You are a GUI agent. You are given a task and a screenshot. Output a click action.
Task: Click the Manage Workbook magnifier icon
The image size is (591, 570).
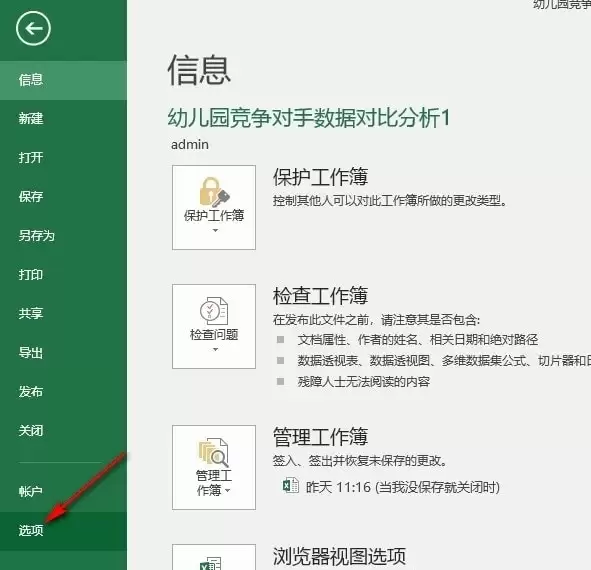coord(214,452)
